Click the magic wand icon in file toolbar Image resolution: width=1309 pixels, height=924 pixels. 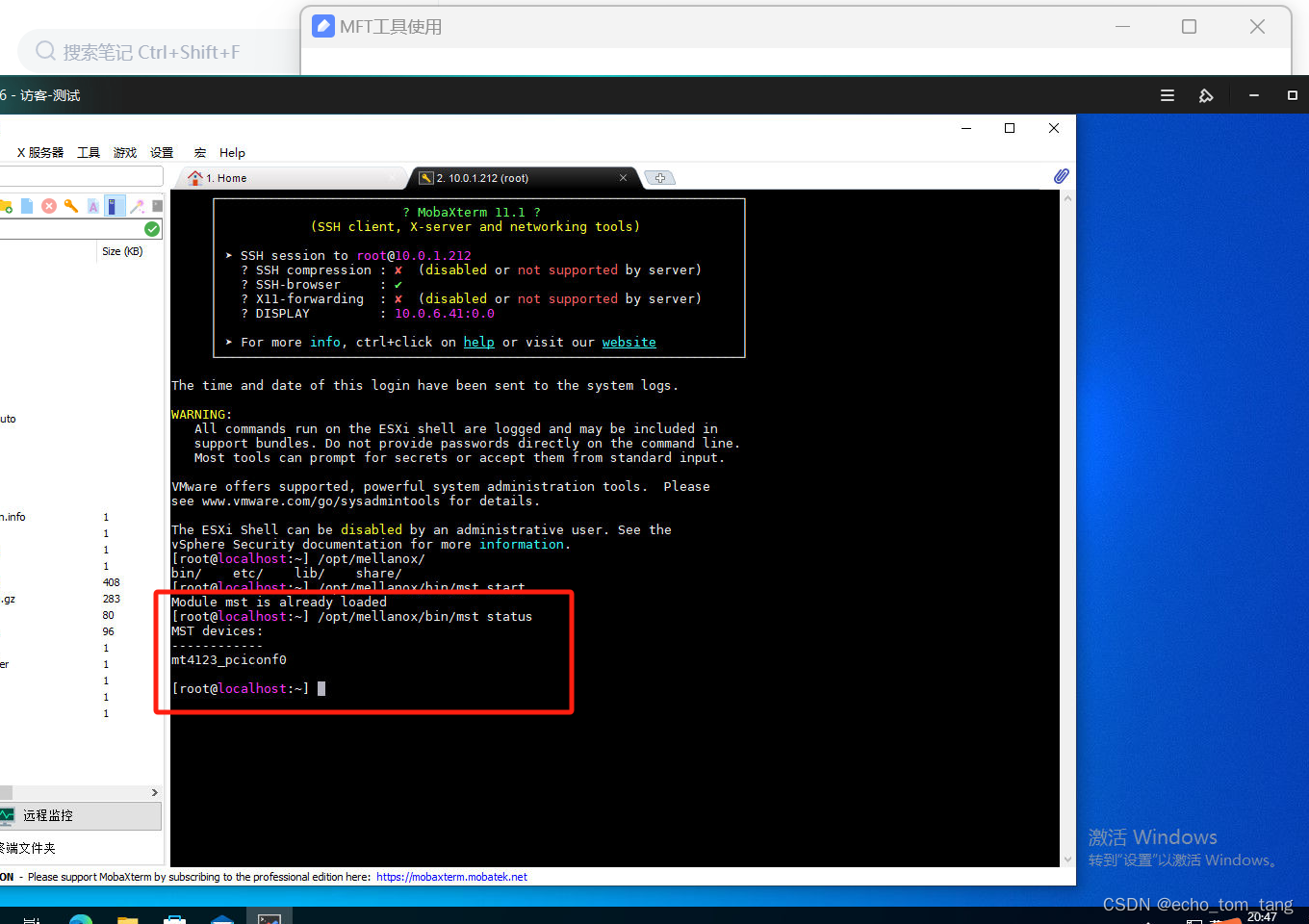[138, 206]
